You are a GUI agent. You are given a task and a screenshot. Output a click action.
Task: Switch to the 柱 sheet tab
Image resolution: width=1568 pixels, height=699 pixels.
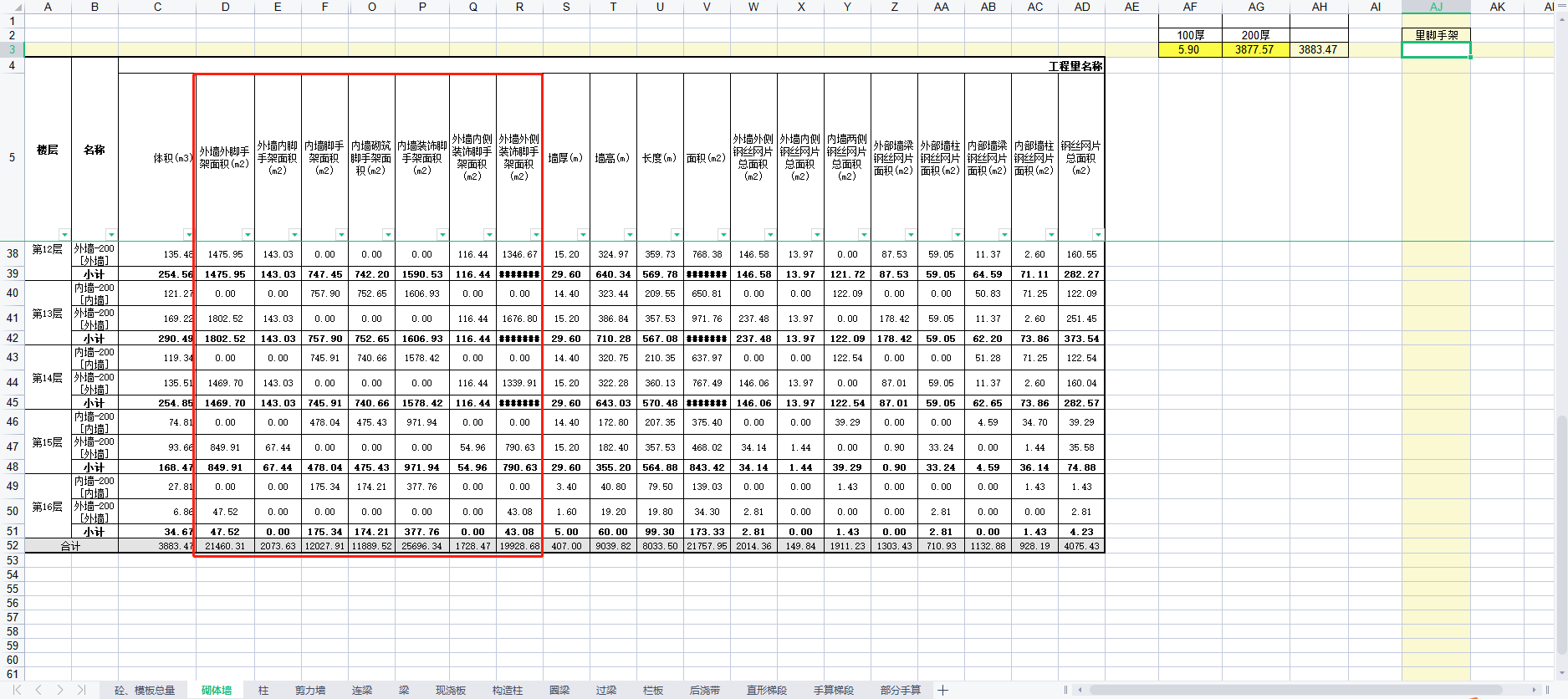[263, 690]
